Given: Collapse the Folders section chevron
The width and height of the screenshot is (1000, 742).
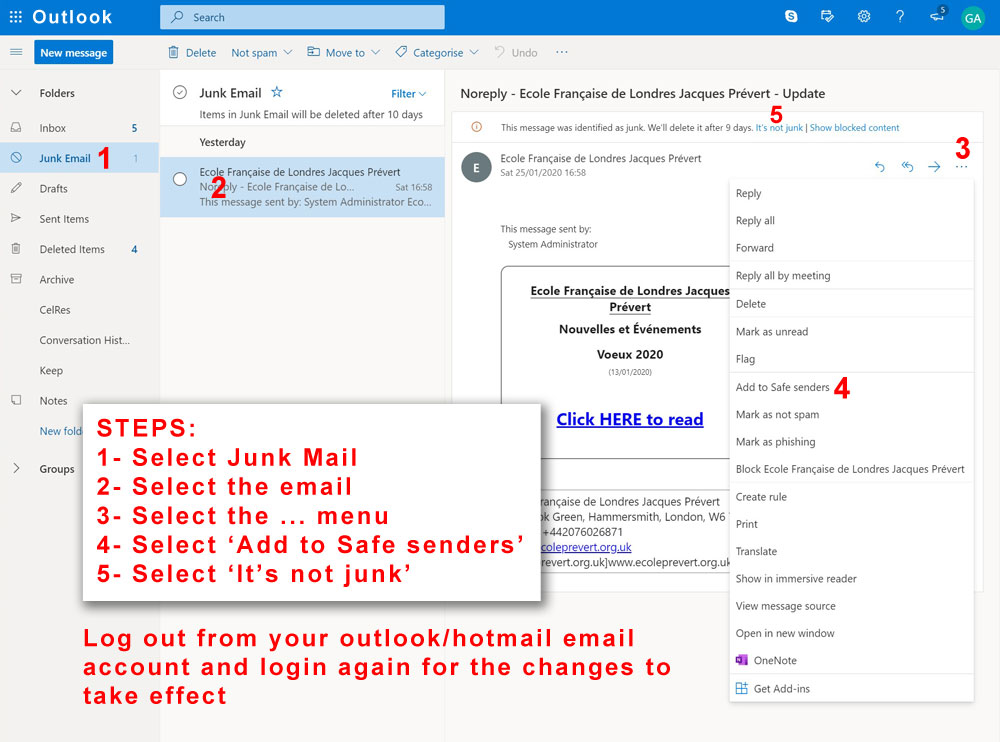Looking at the screenshot, I should (x=16, y=93).
